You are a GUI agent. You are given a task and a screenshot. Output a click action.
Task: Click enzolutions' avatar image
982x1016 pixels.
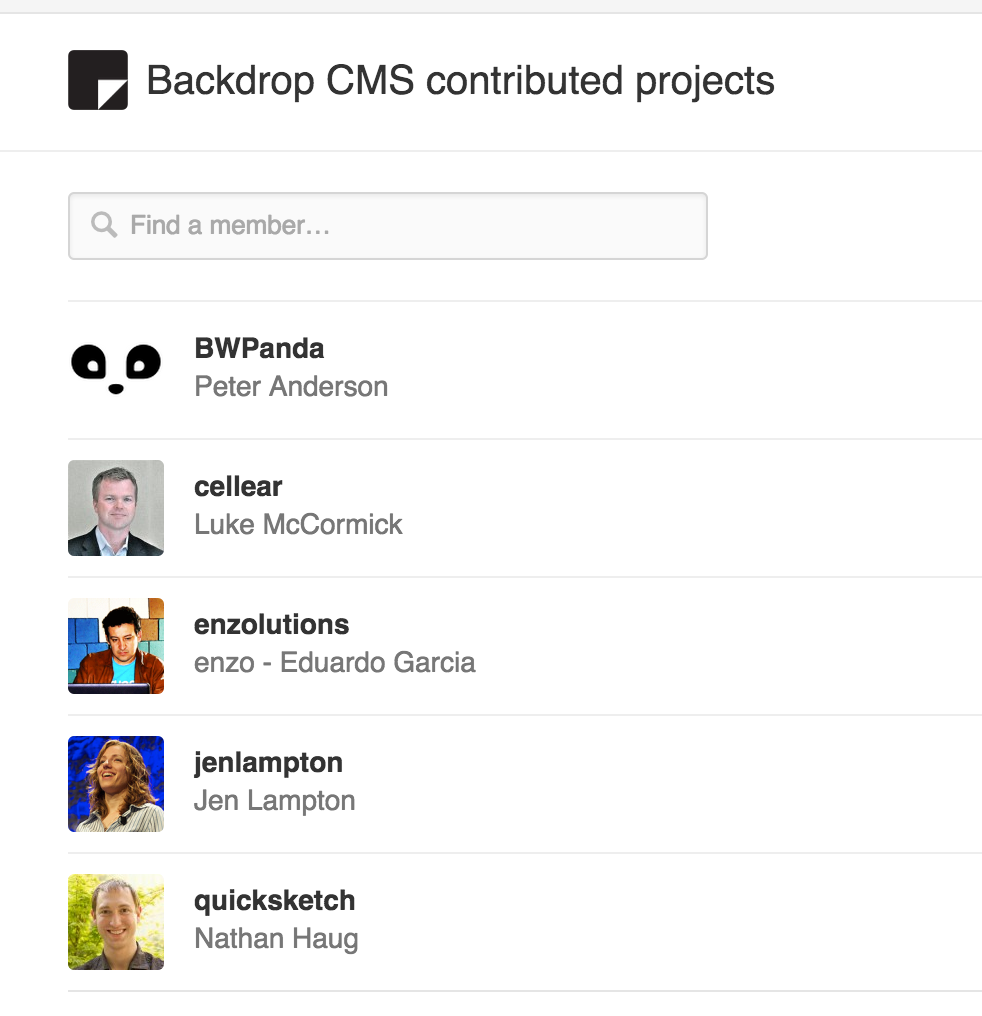(x=116, y=645)
